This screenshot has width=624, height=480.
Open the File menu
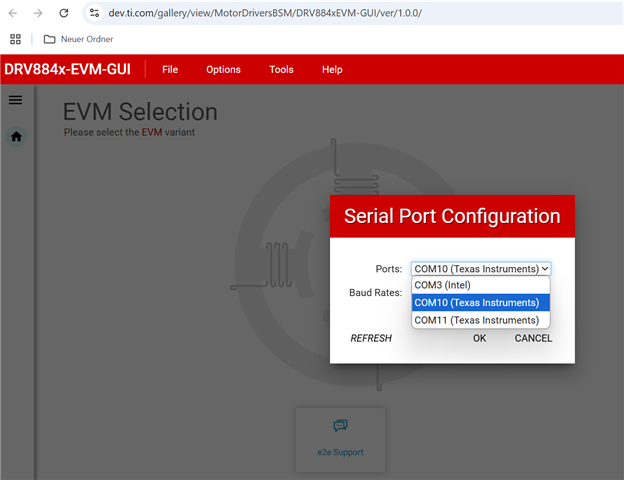coord(170,70)
